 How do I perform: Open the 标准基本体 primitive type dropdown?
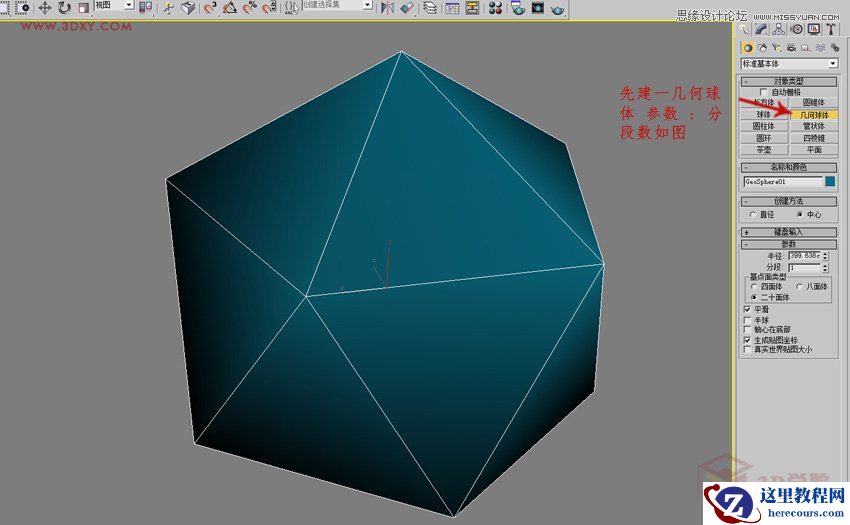pos(789,63)
